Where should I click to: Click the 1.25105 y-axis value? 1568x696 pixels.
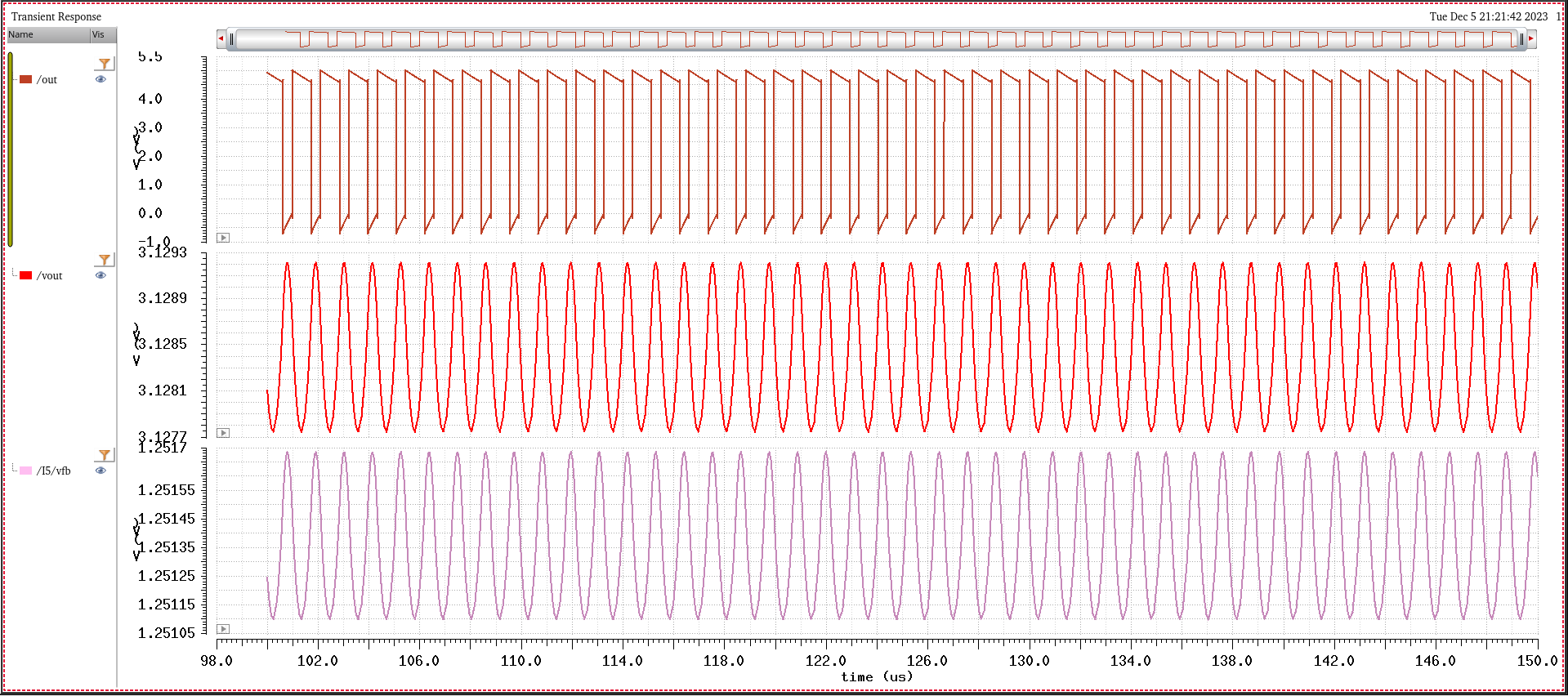(167, 633)
